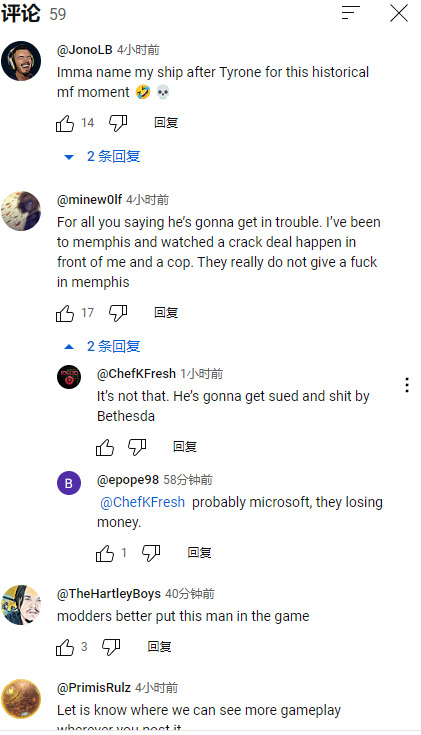This screenshot has height=735, width=421.
Task: Like @epope98's reply about Microsoft
Action: (105, 553)
